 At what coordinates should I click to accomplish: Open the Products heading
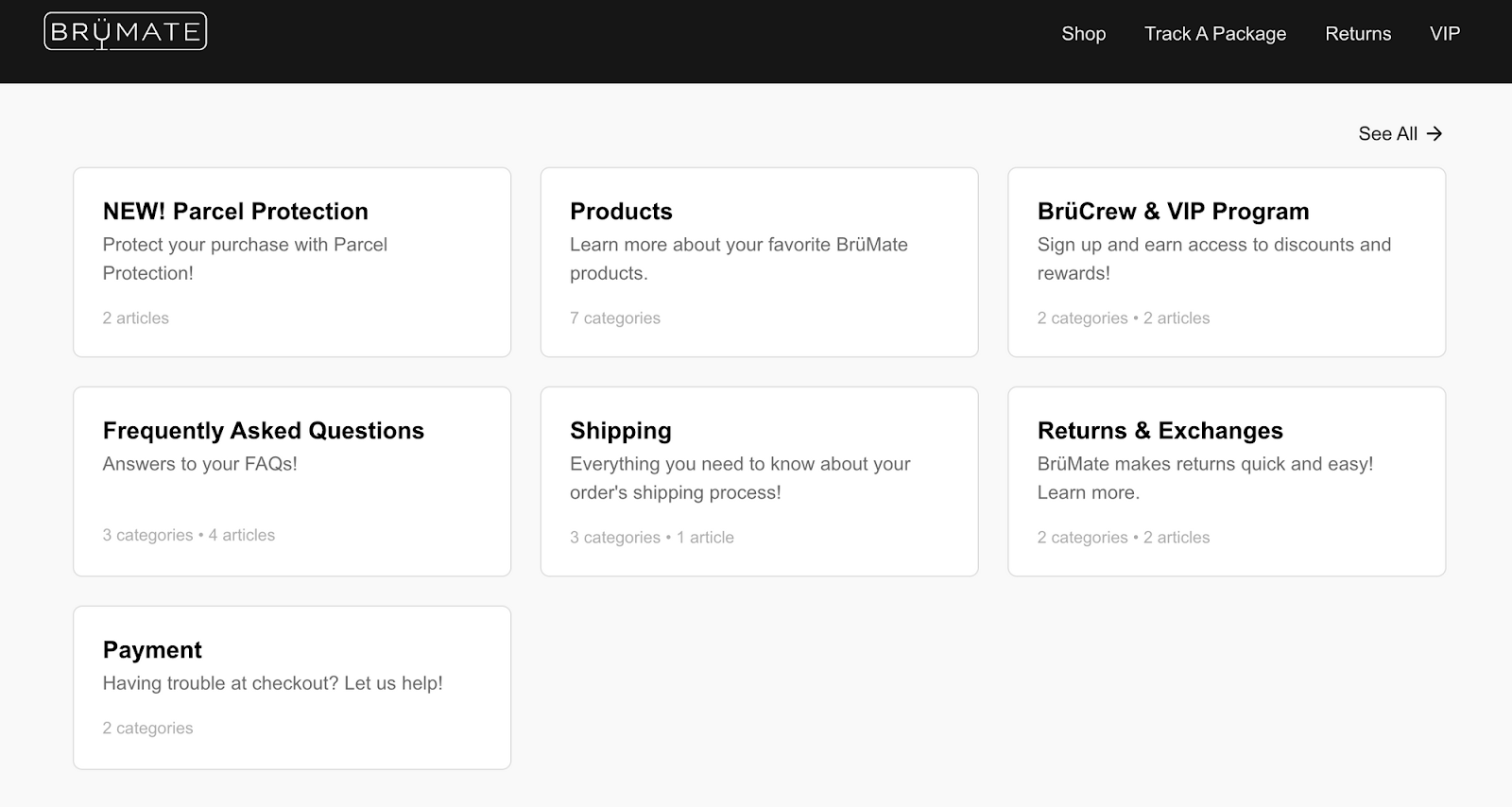pos(621,212)
